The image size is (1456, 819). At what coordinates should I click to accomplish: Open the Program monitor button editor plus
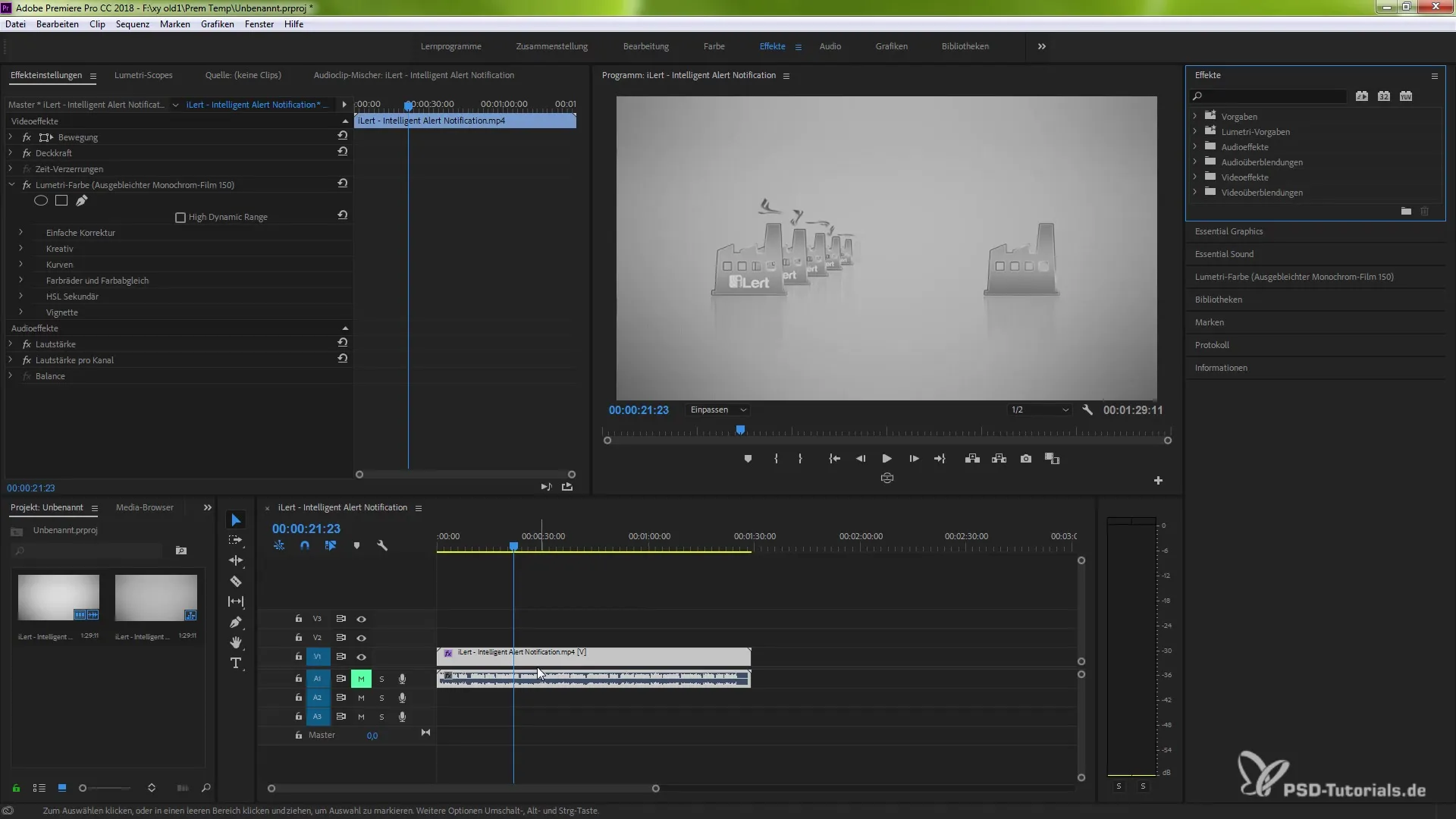point(1158,481)
